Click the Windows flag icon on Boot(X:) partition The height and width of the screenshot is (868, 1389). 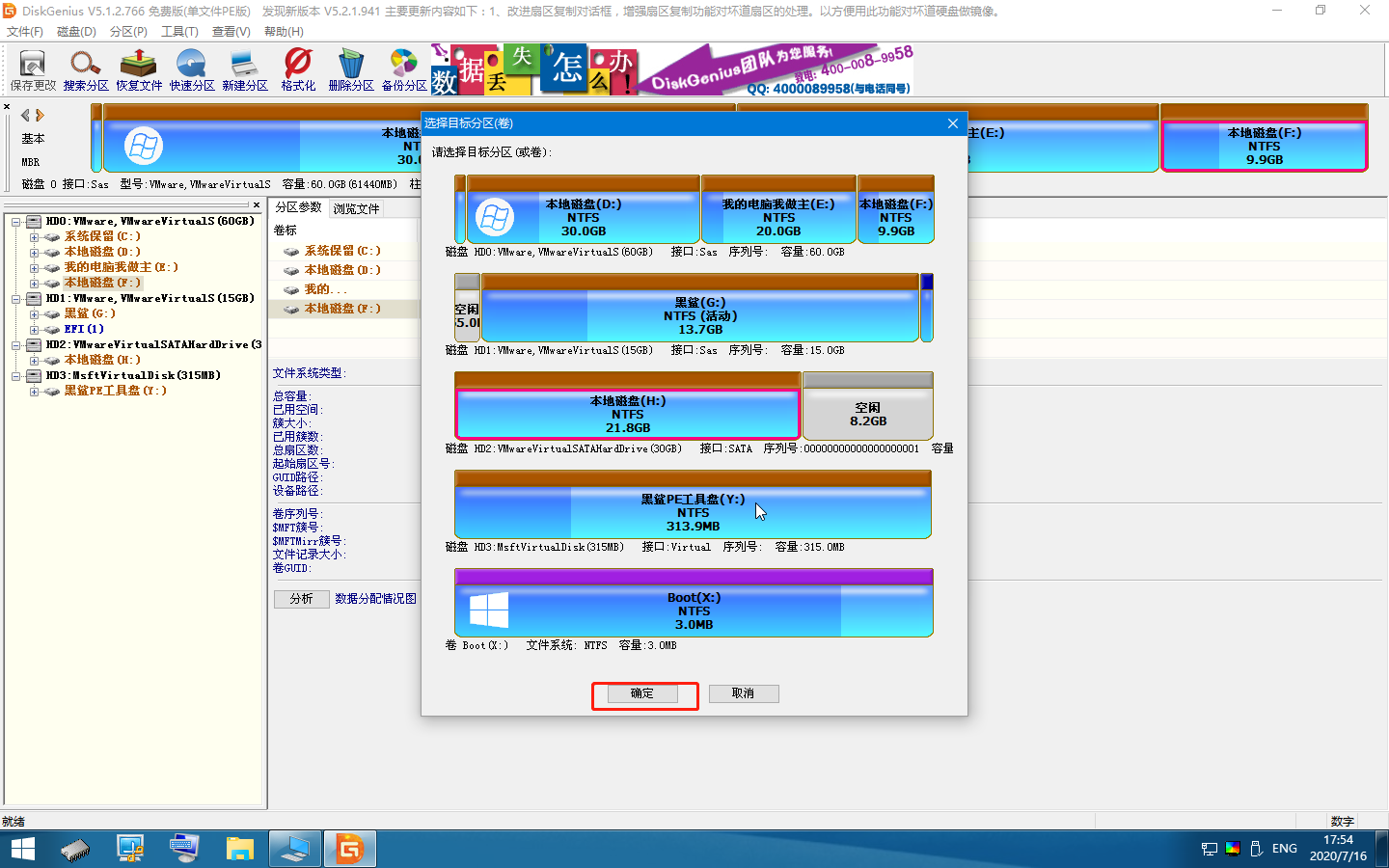[x=489, y=610]
